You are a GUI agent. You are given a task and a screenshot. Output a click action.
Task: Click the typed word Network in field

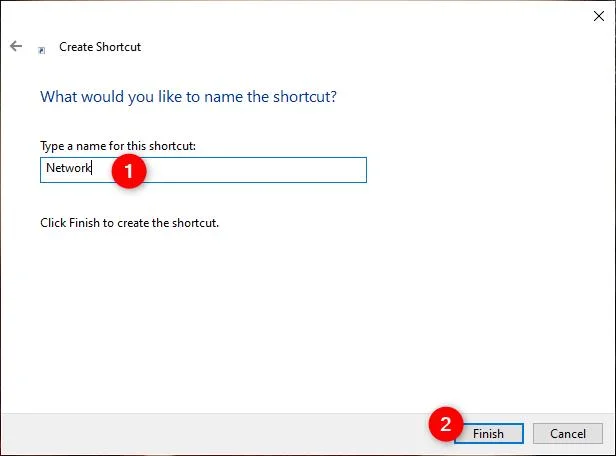point(68,168)
